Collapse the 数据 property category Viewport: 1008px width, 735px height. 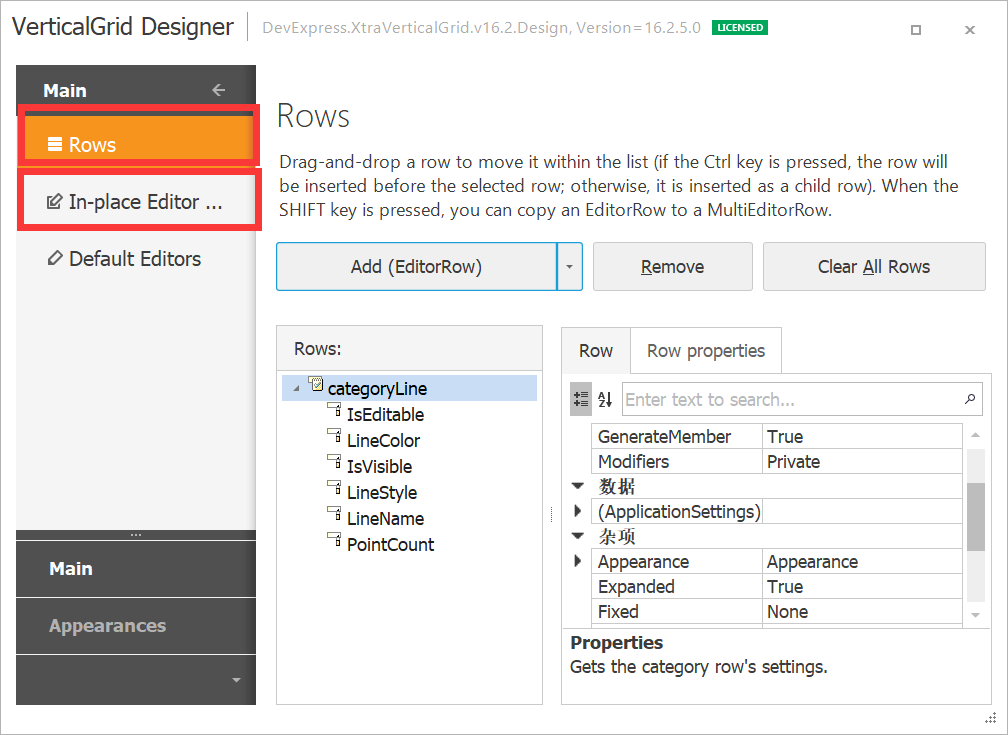click(578, 486)
